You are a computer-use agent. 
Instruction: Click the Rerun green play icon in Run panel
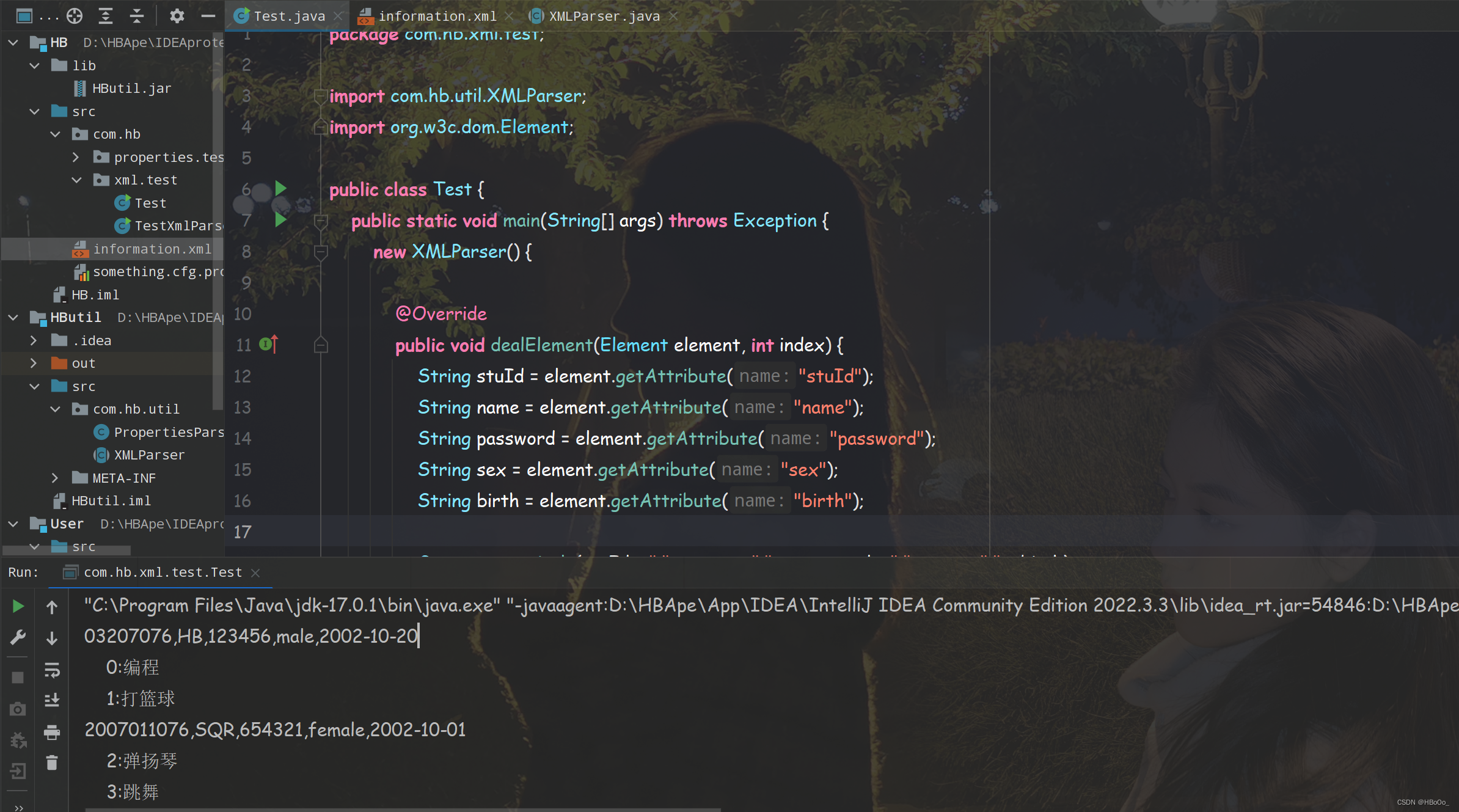(x=18, y=606)
